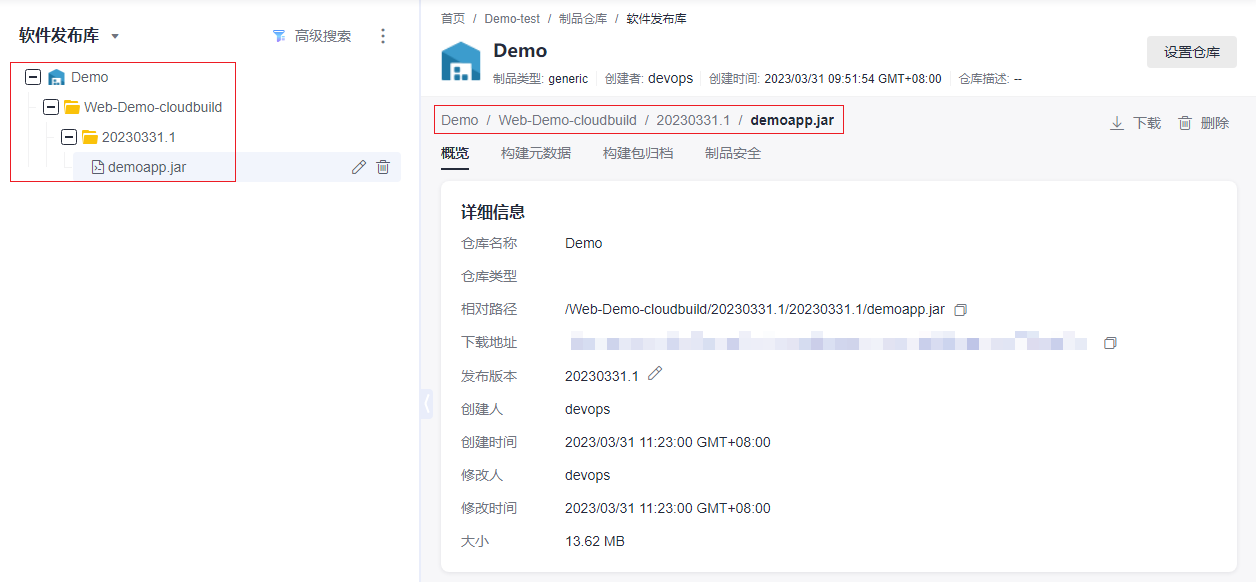Image resolution: width=1256 pixels, height=582 pixels.
Task: Click the 设置仓库 button
Action: pos(1192,52)
